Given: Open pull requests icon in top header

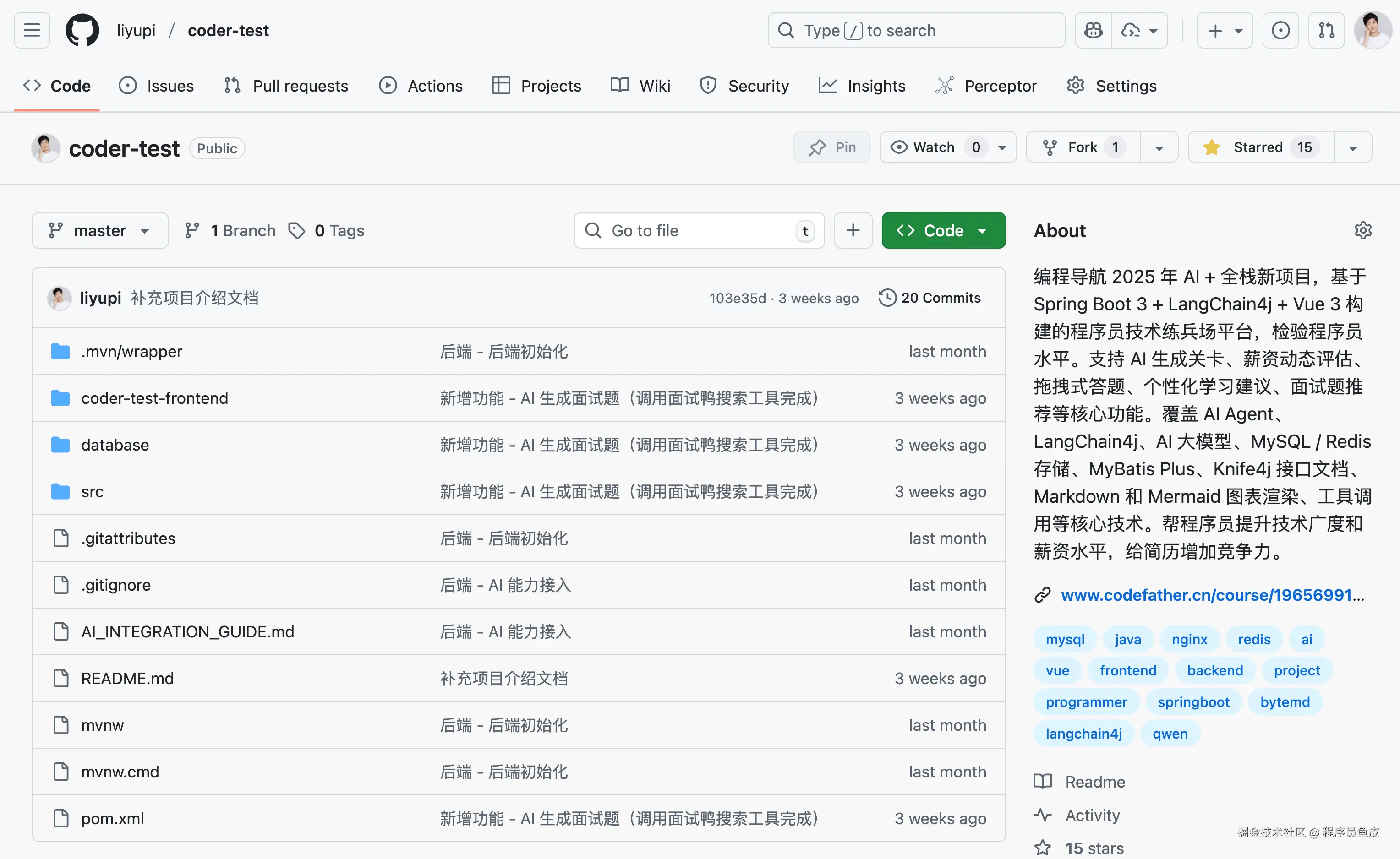Looking at the screenshot, I should coord(1326,30).
